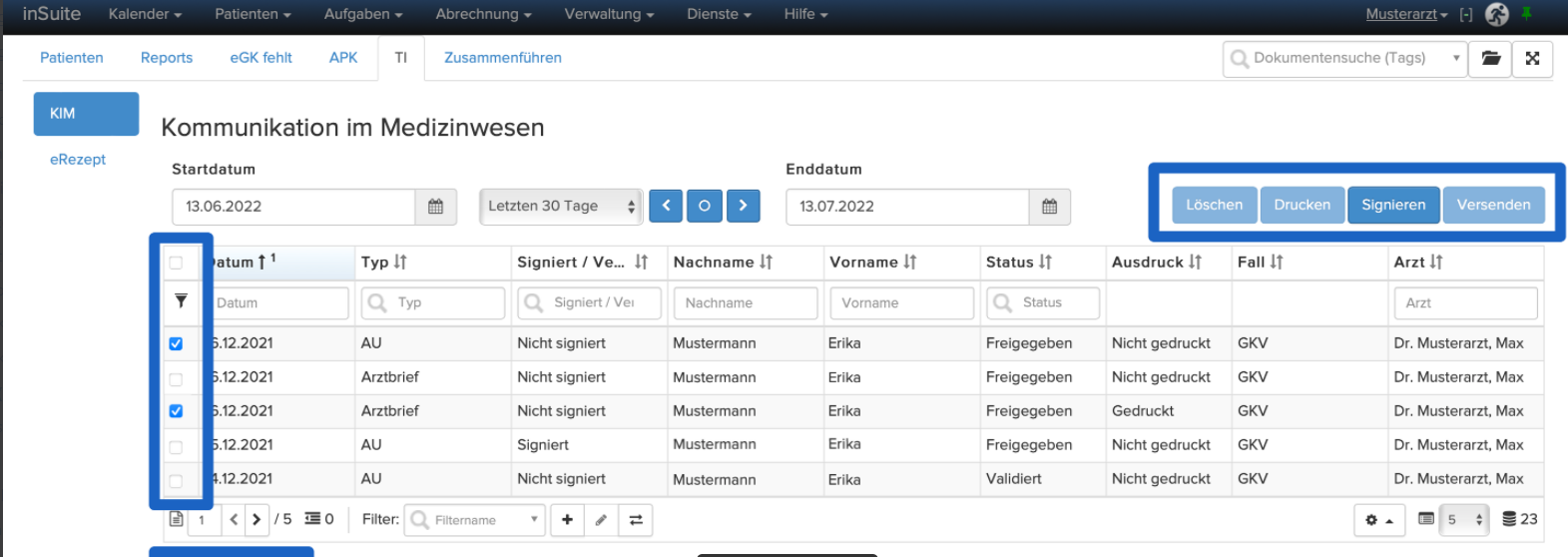
Task: Check the Validiert row checkbox
Action: pos(176,480)
